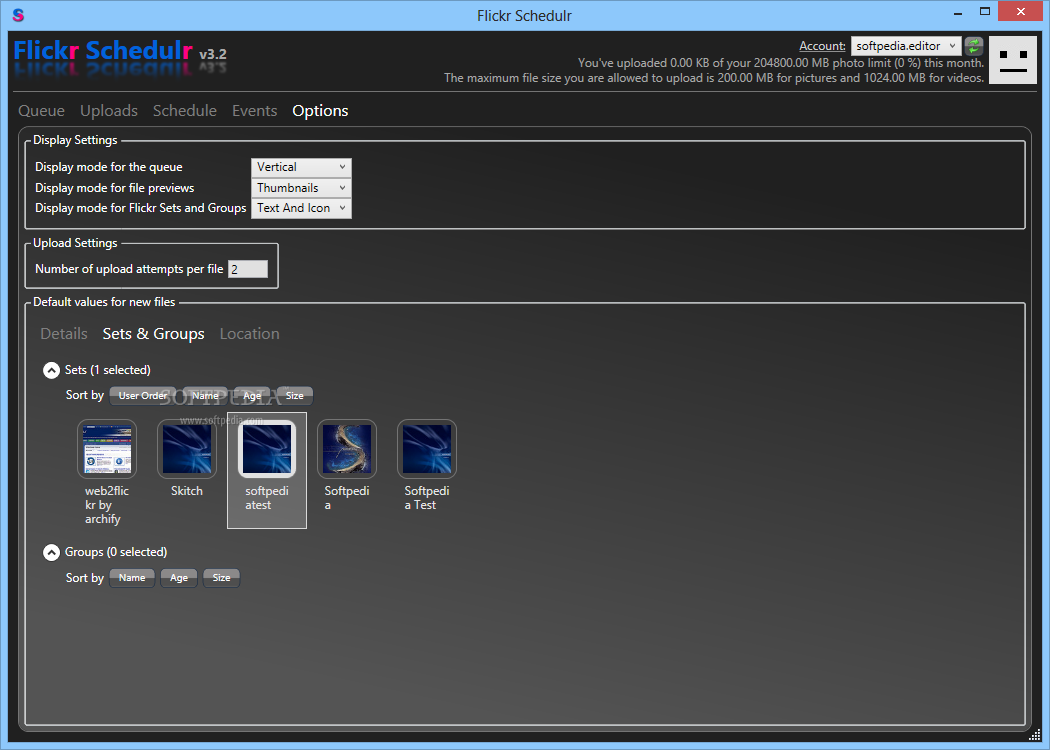Click the window resize grip corner

coord(1035,735)
